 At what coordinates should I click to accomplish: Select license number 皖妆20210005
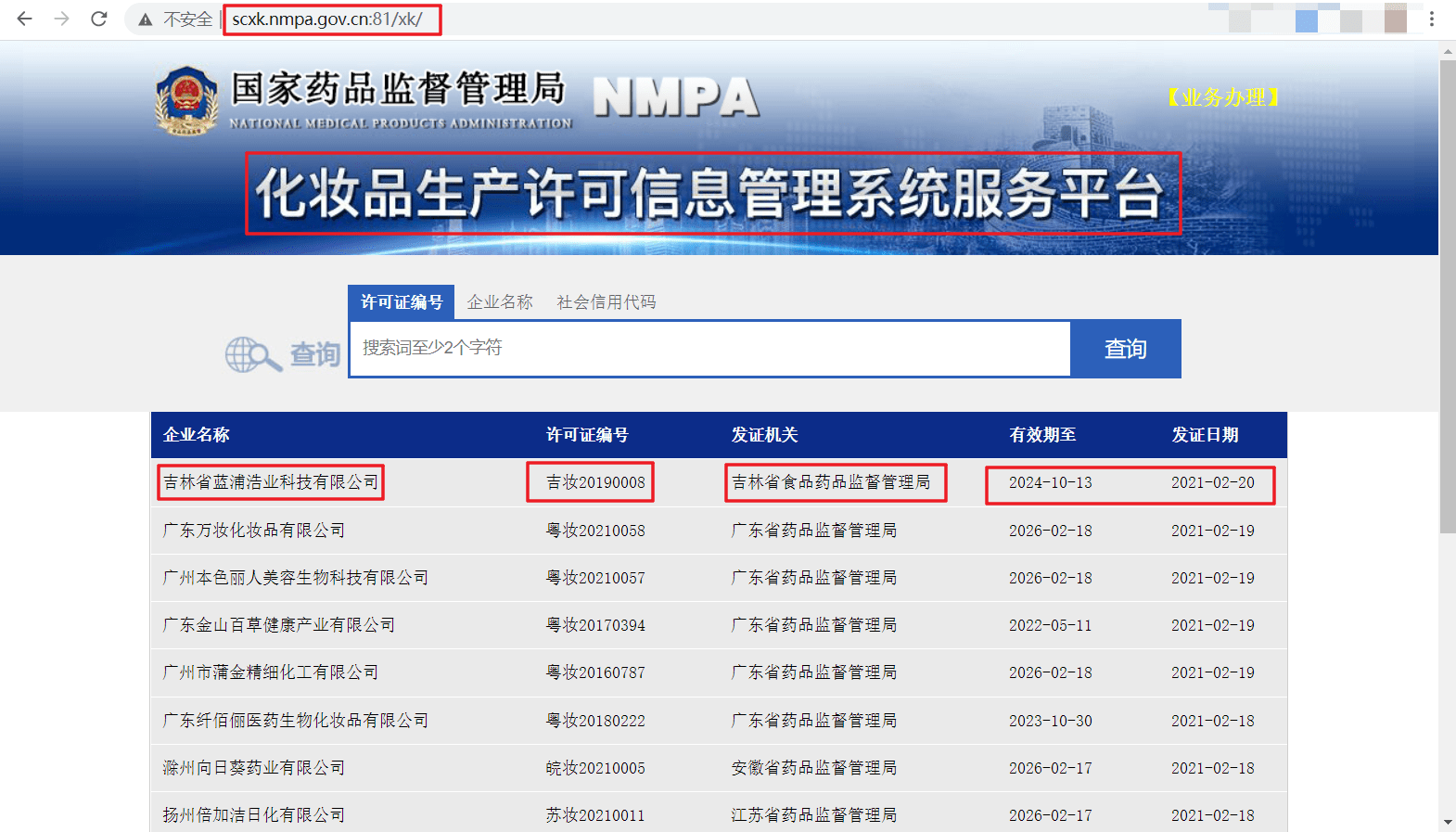[x=595, y=768]
